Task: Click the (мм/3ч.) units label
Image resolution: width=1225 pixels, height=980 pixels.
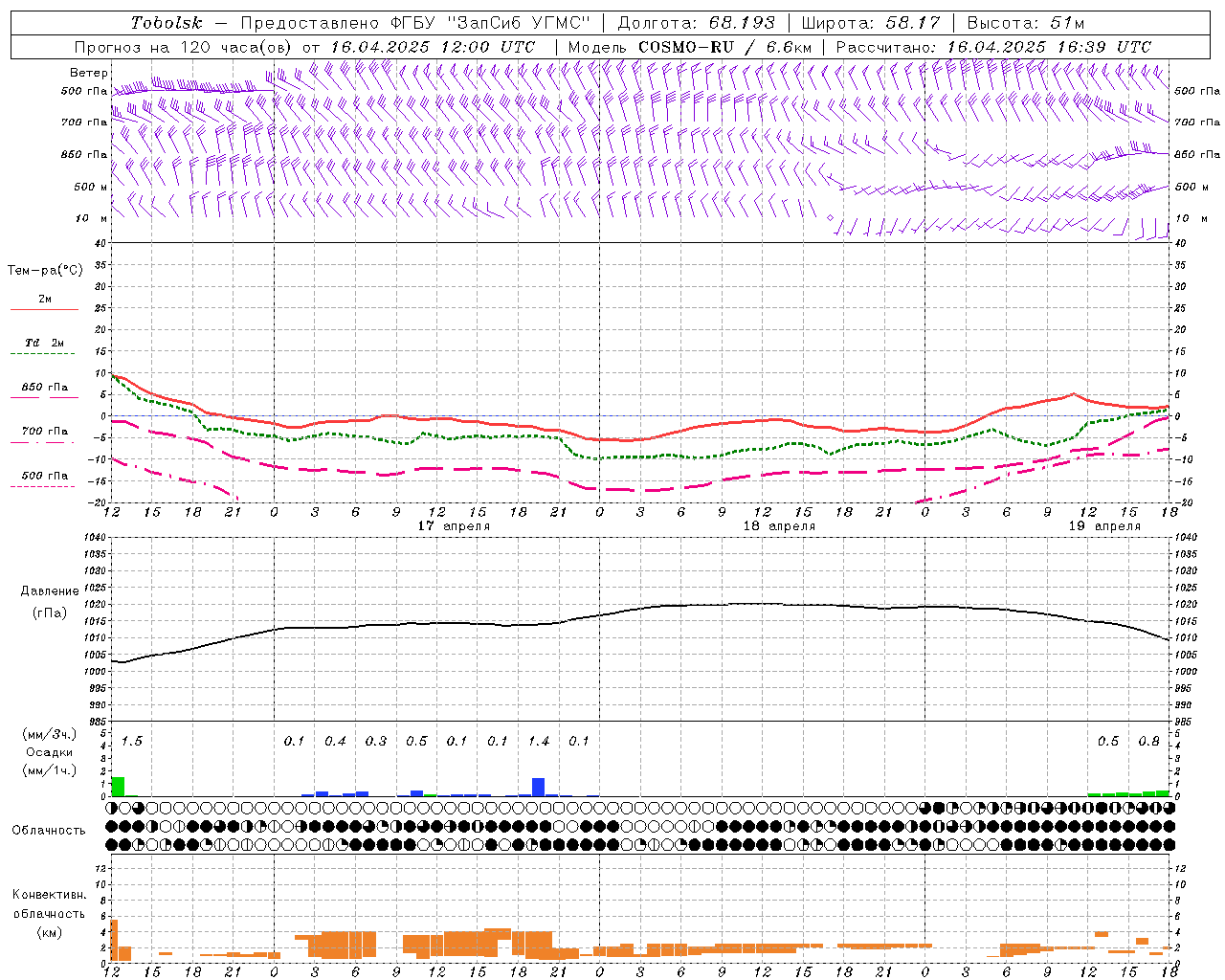Action: (50, 734)
